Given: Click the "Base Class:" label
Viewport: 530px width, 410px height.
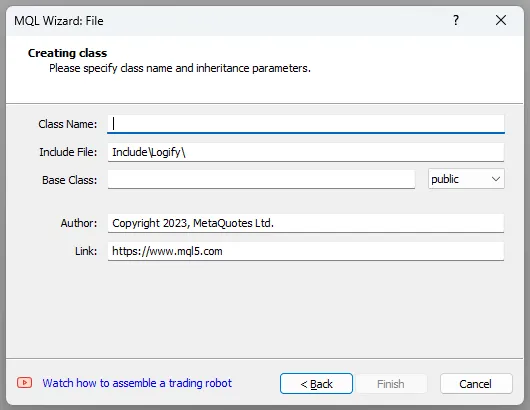Looking at the screenshot, I should coord(70,180).
